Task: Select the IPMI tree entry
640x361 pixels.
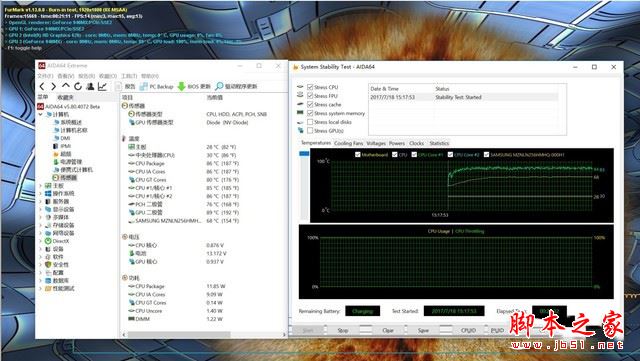Action: pos(62,146)
